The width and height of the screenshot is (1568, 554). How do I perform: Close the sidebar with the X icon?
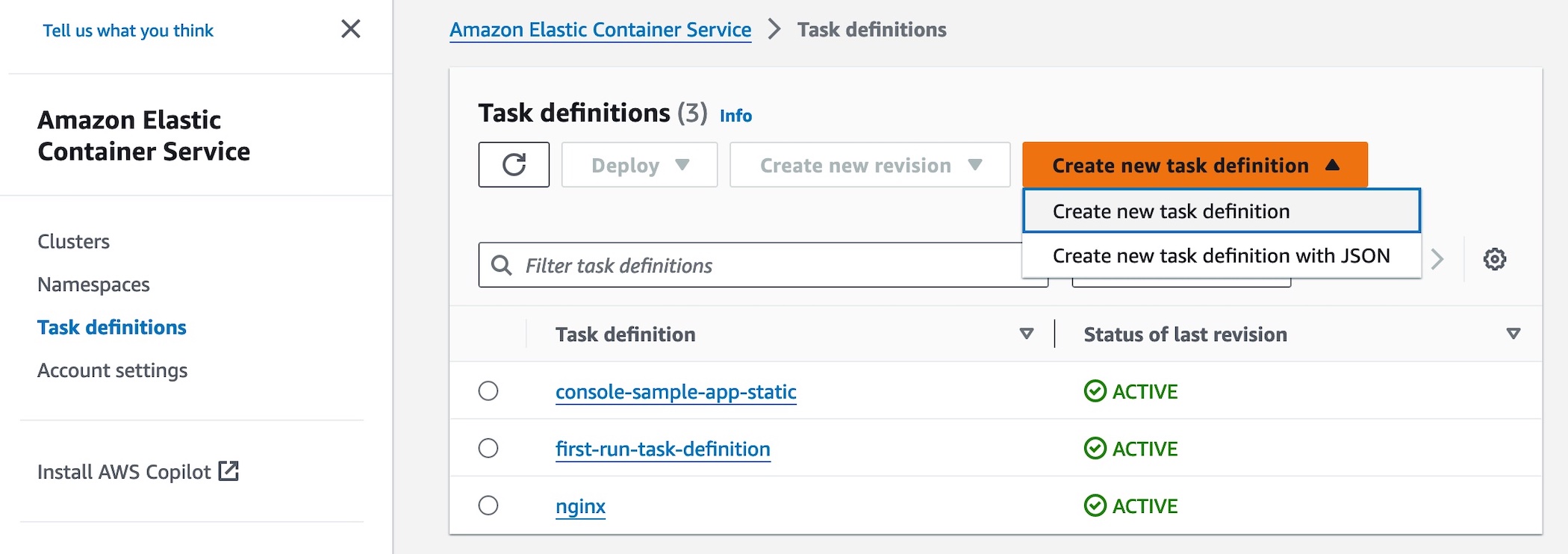click(x=350, y=29)
